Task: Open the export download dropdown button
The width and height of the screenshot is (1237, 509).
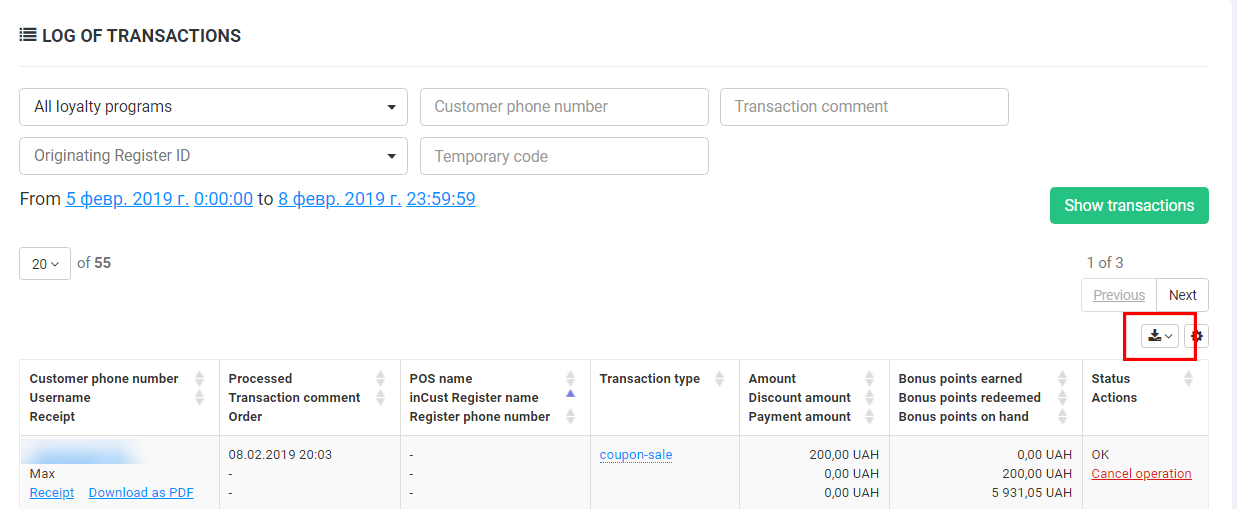Action: (x=1160, y=337)
